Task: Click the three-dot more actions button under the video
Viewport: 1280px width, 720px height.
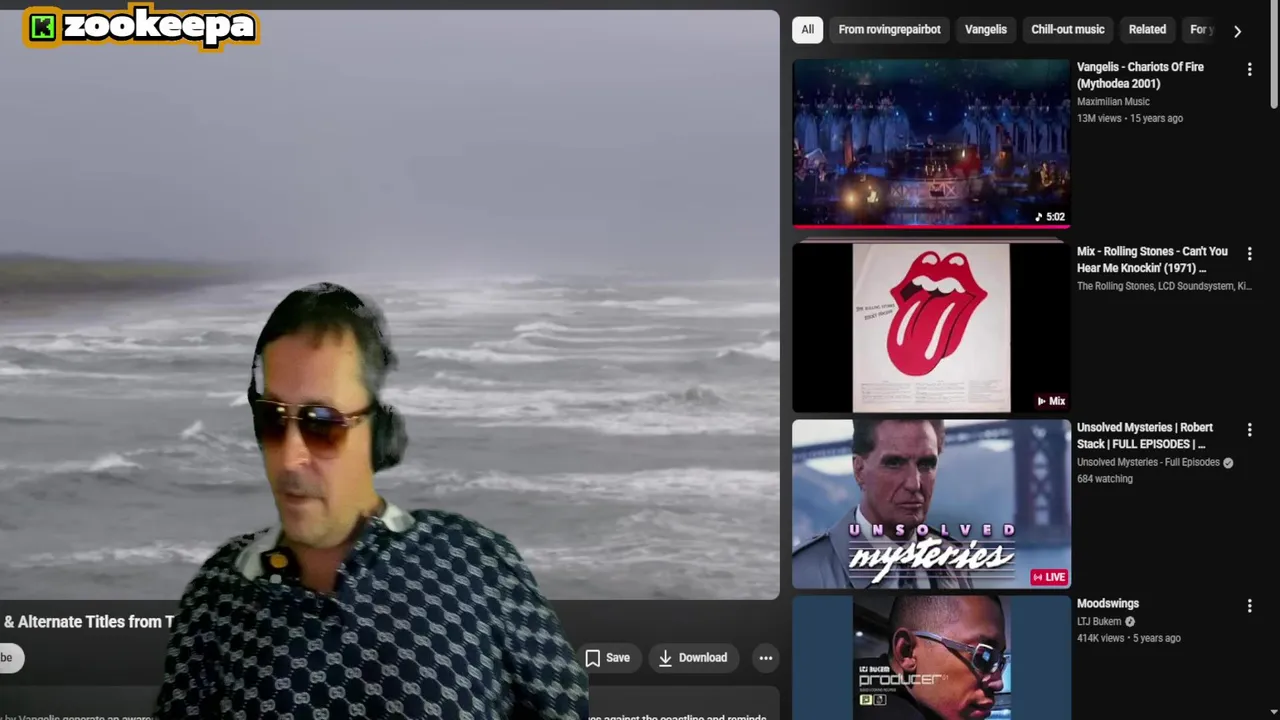Action: click(x=765, y=658)
